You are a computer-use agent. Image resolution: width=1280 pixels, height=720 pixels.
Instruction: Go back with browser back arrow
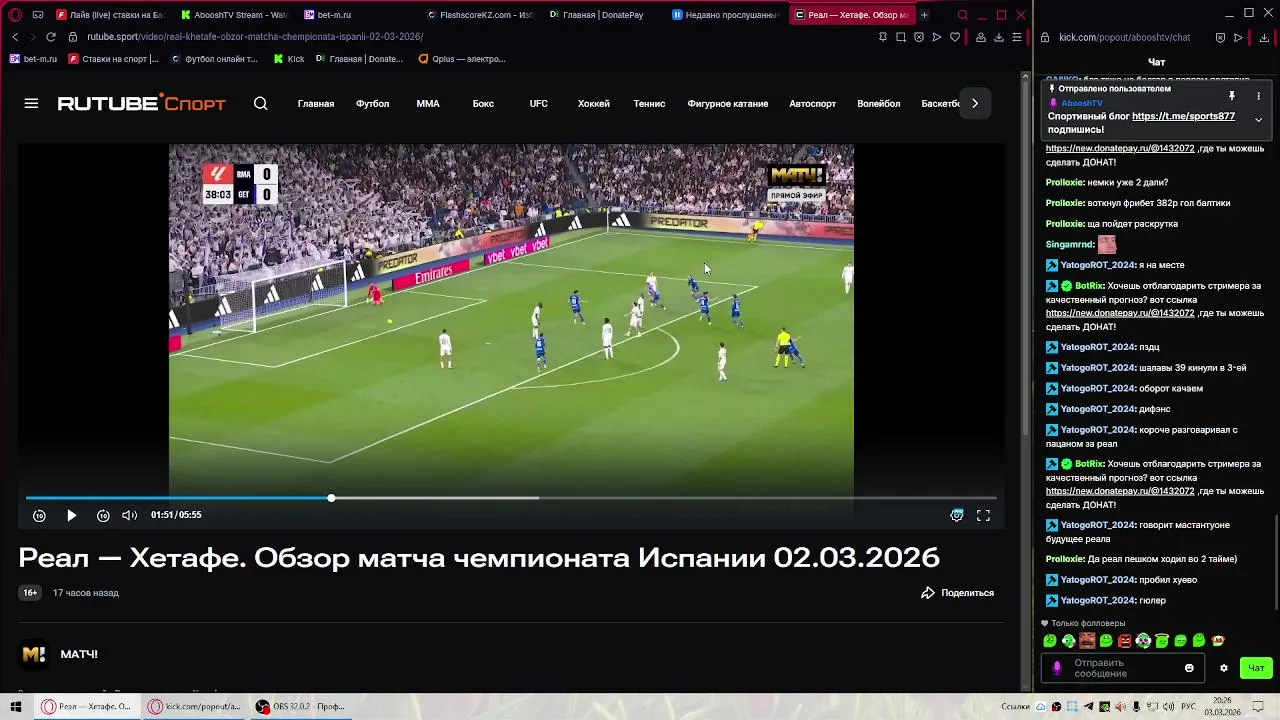pos(15,37)
